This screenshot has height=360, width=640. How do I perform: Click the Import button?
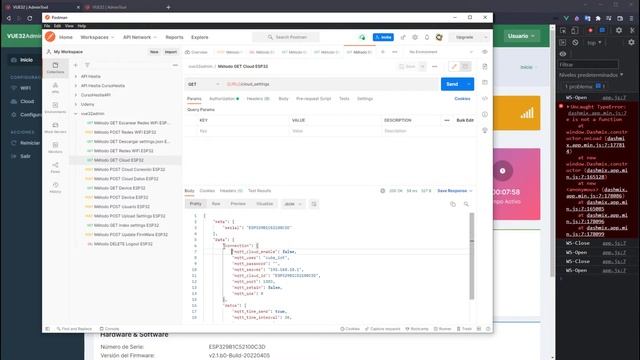tap(171, 52)
